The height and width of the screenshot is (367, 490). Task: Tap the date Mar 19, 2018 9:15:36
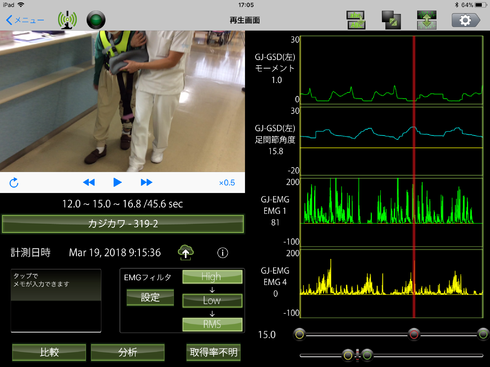coord(115,253)
